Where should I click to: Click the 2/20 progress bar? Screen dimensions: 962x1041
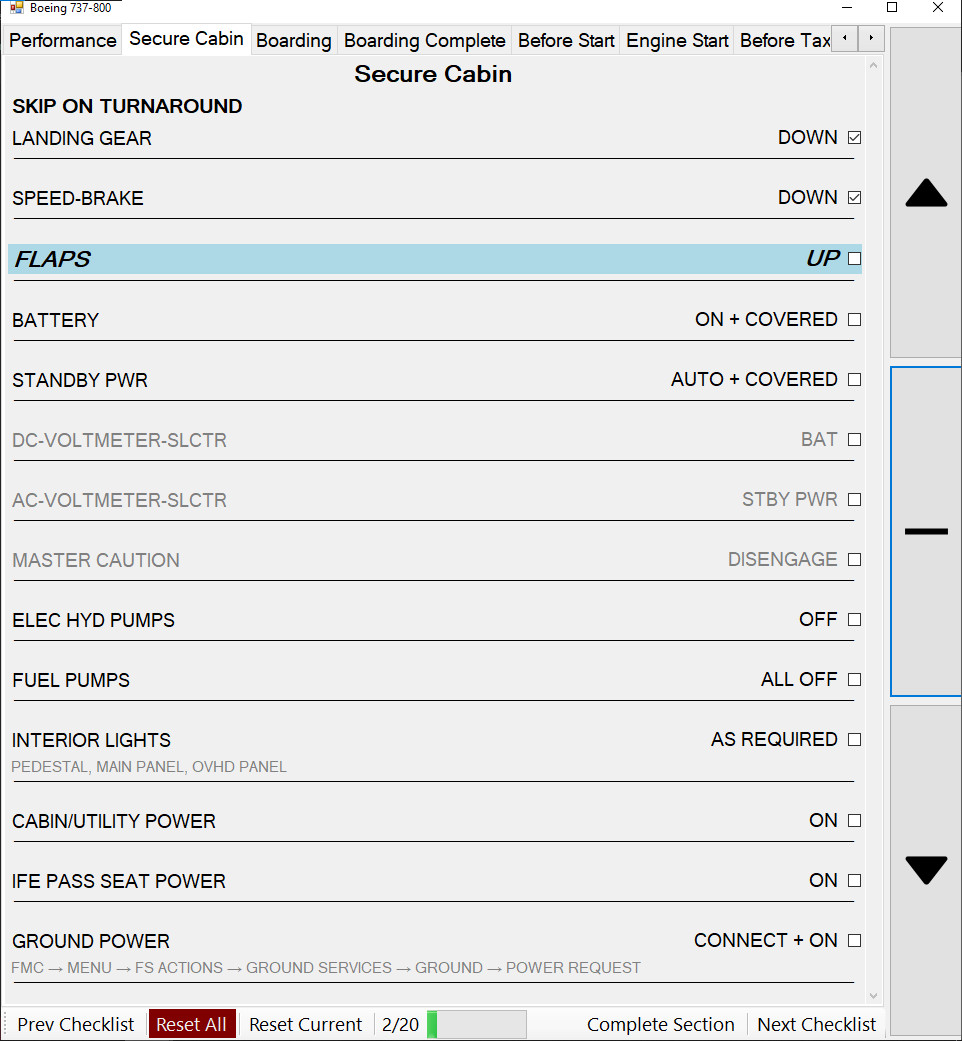coord(476,1024)
